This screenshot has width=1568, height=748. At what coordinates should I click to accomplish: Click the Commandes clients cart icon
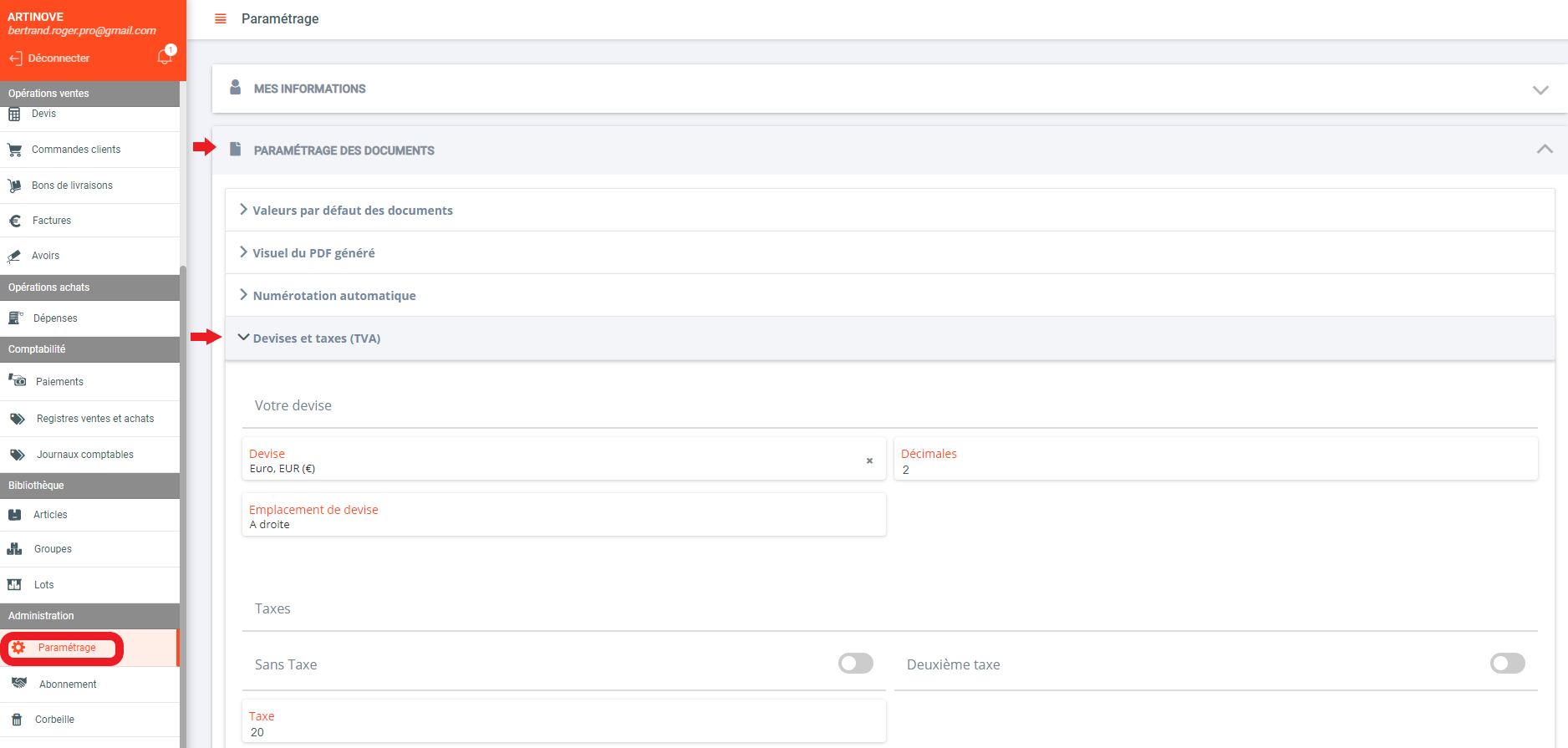coord(15,150)
